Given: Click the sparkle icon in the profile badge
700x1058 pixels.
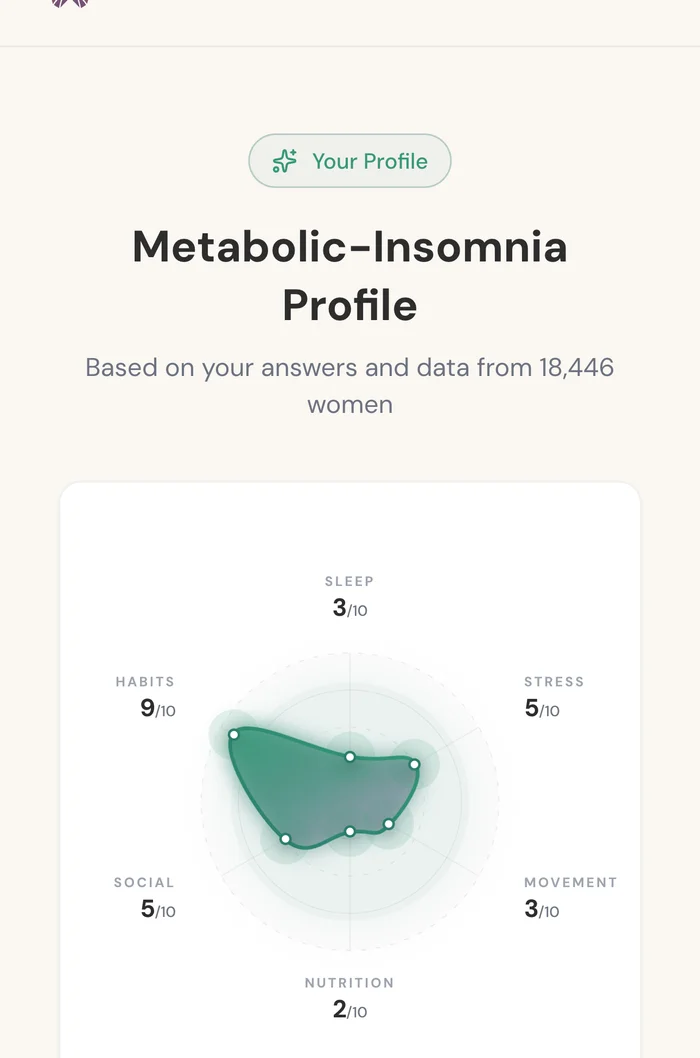Looking at the screenshot, I should click(285, 161).
